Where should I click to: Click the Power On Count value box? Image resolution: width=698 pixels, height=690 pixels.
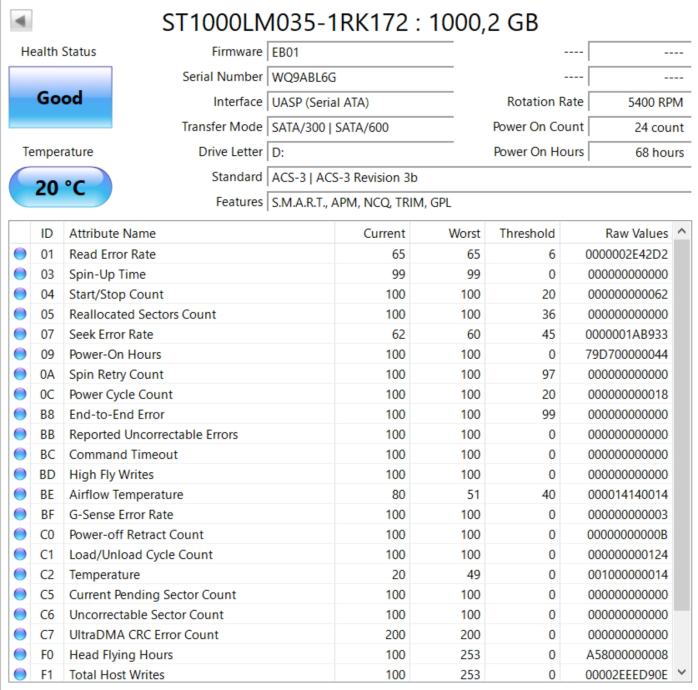pos(639,127)
